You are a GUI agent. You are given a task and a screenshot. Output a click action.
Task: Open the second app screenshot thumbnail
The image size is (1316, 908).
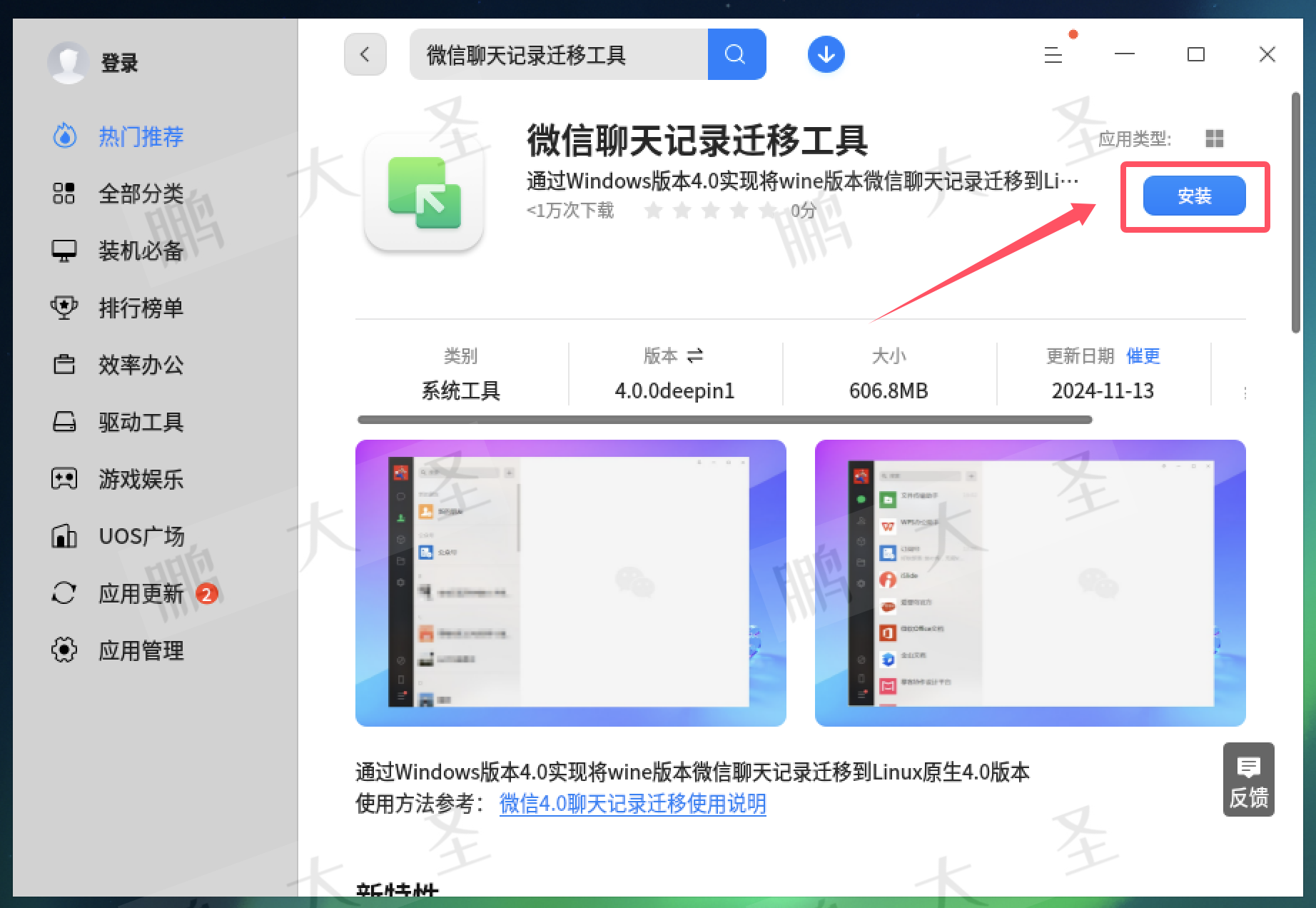1030,583
